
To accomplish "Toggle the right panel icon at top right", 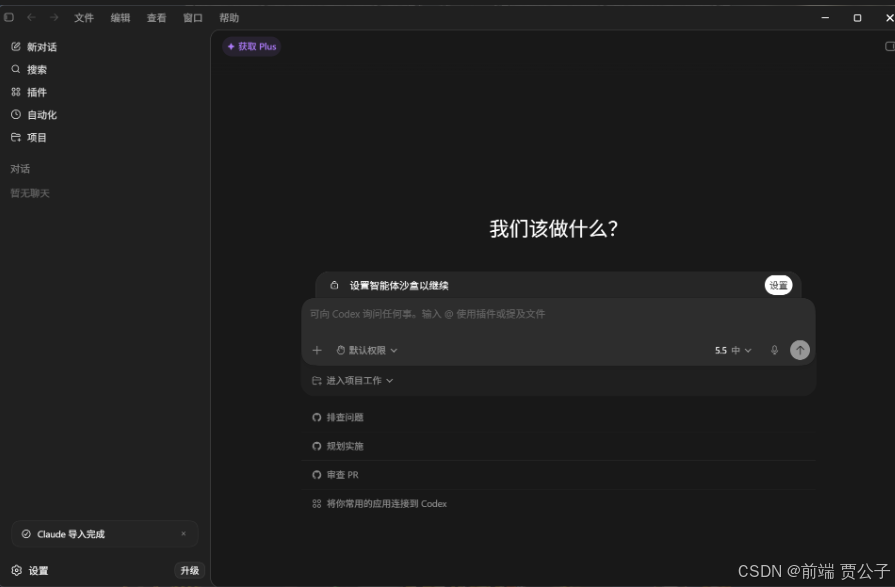I will coord(889,46).
